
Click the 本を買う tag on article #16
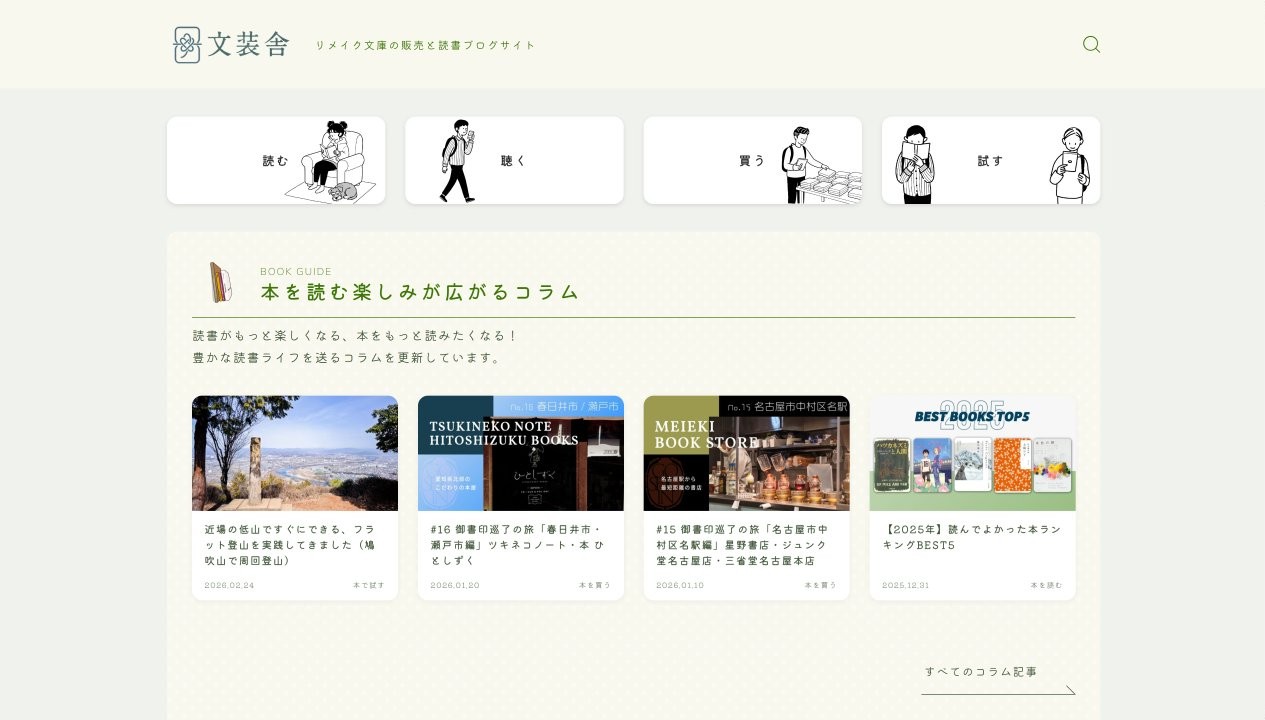click(x=594, y=585)
